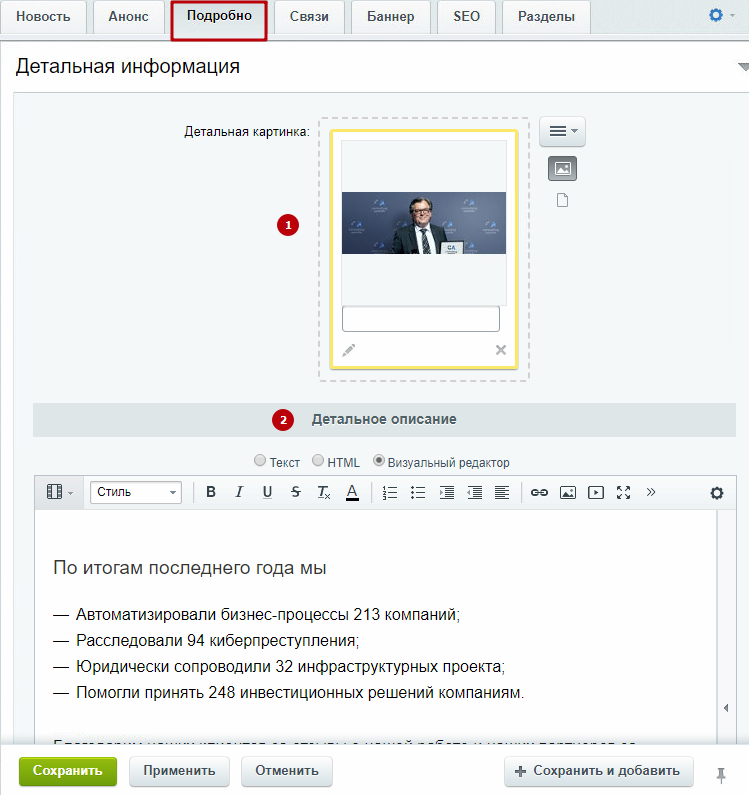Insert a bulleted list

coord(418,492)
